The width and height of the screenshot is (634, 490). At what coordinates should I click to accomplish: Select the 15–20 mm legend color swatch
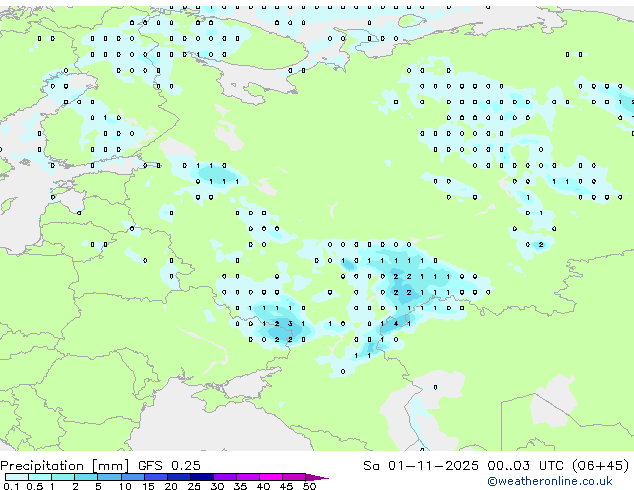155,477
